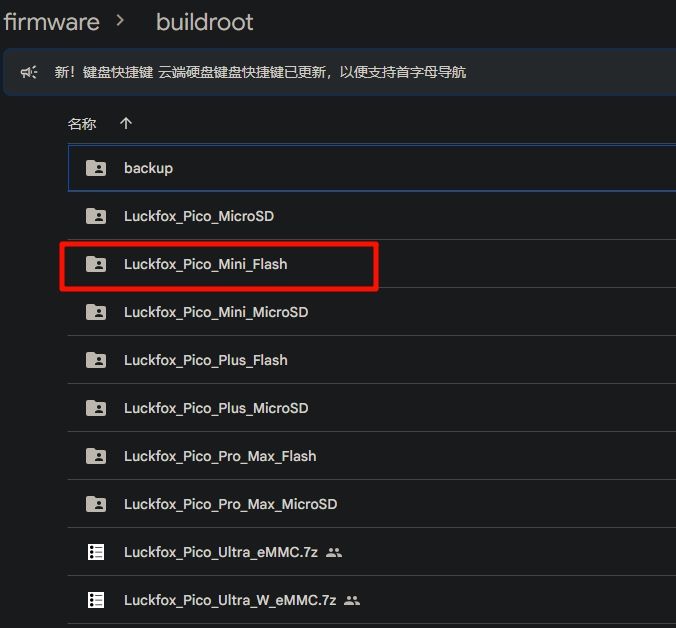Click the megaphone announcement icon
Screen dimensions: 676x628
coord(29,72)
